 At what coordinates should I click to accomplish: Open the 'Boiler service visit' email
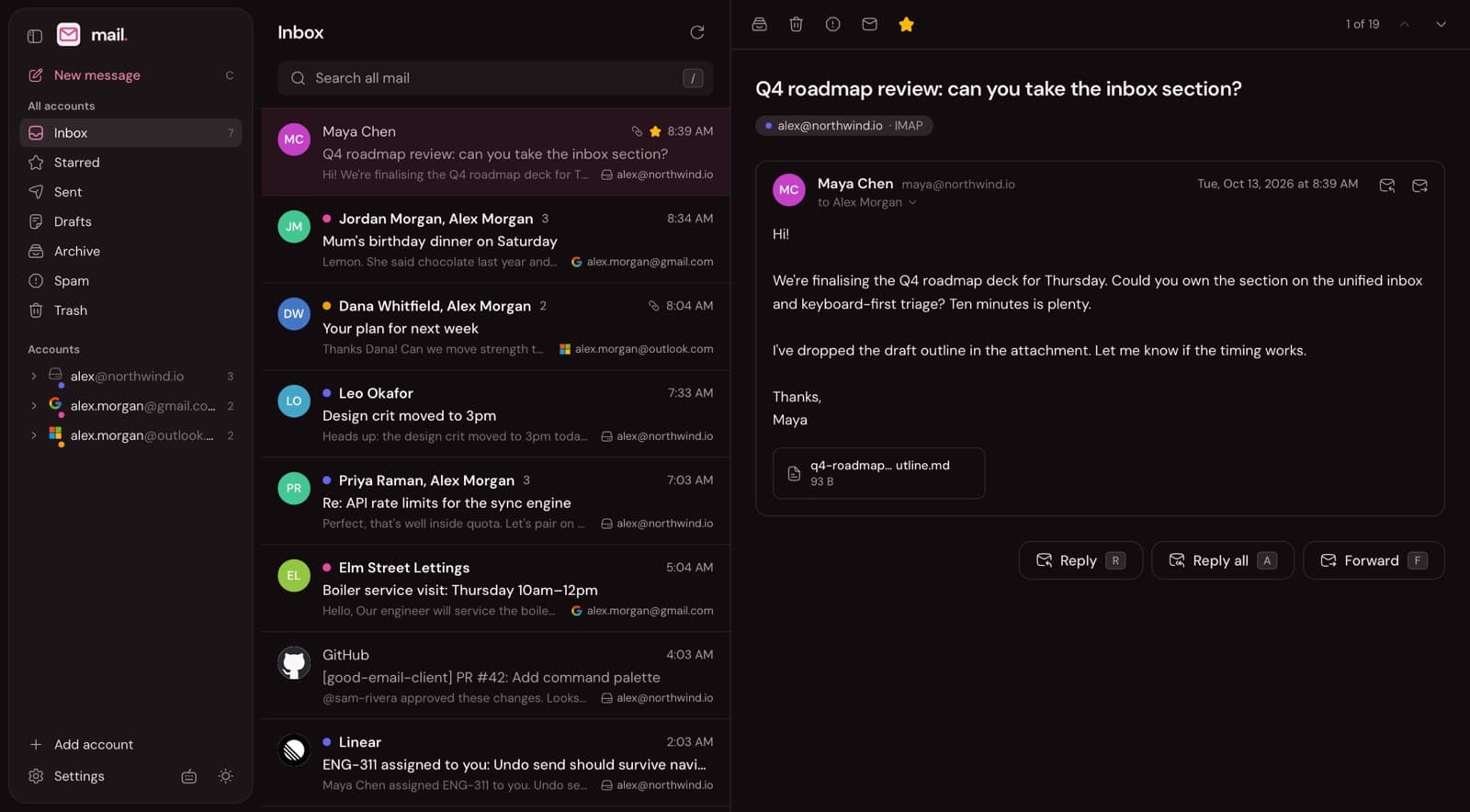tap(495, 589)
